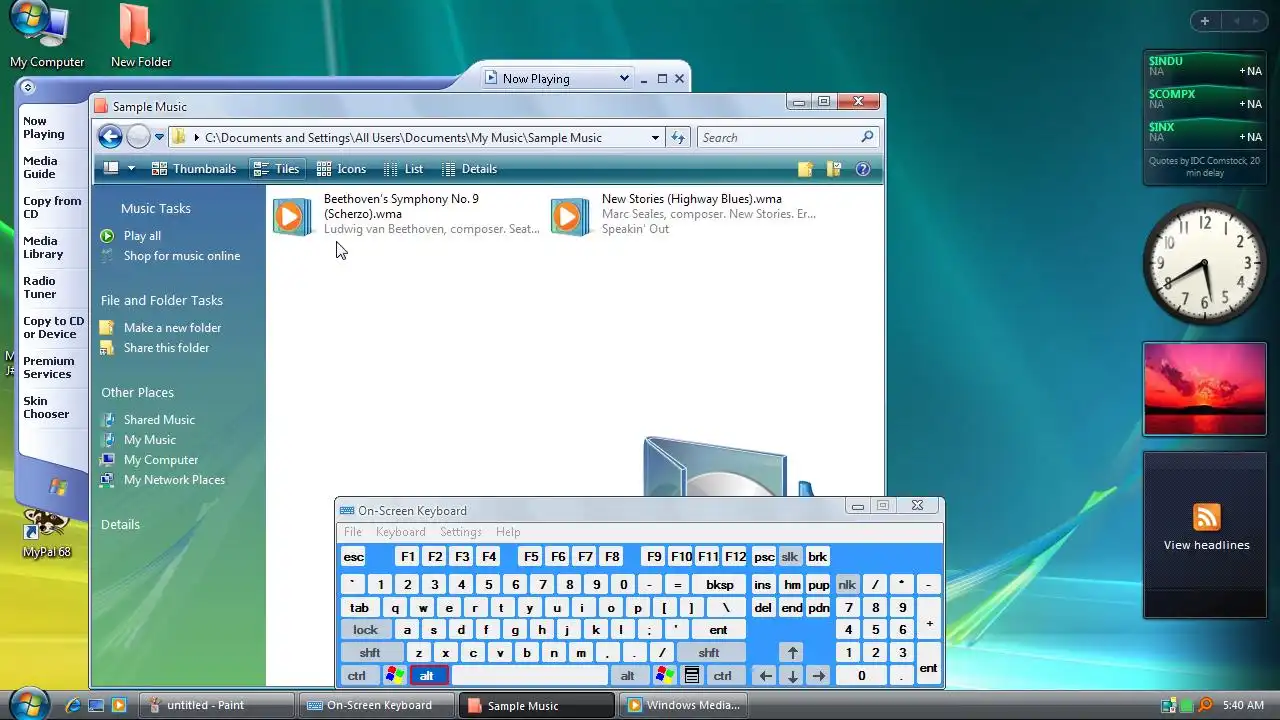Toggle the left shft key
The width and height of the screenshot is (1280, 720).
coord(370,653)
